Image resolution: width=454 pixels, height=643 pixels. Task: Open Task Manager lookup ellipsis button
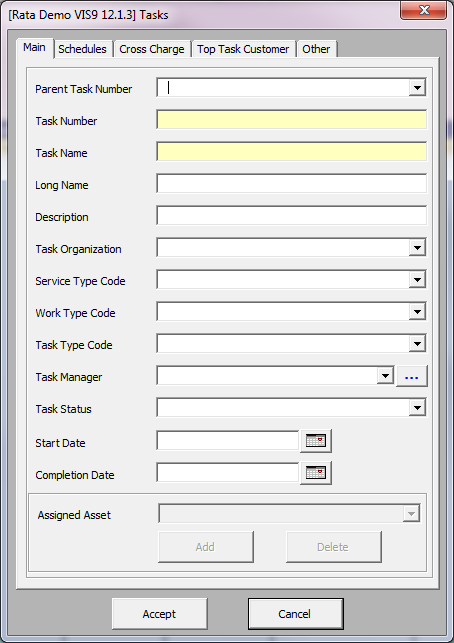411,376
